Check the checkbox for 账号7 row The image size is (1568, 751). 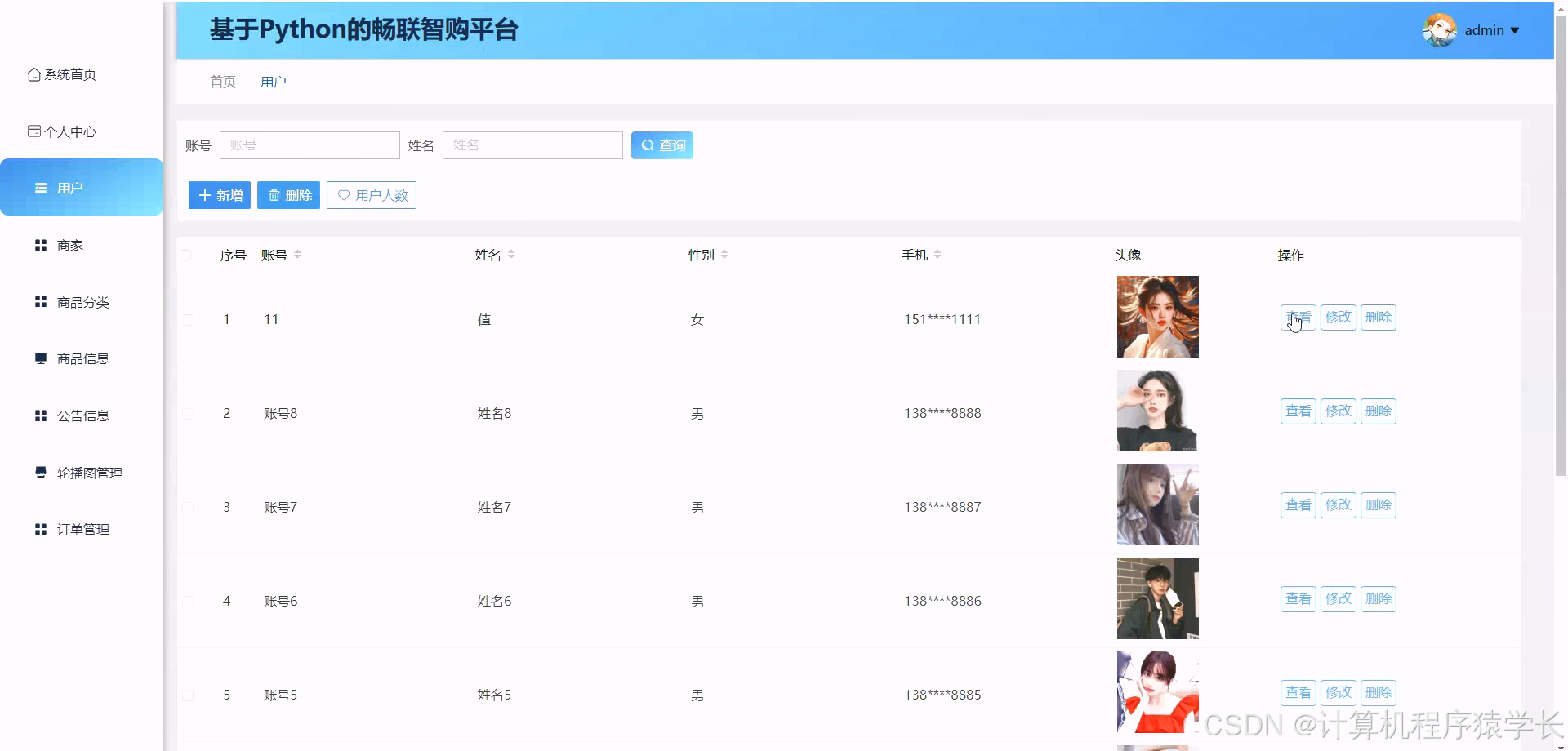pyautogui.click(x=188, y=508)
